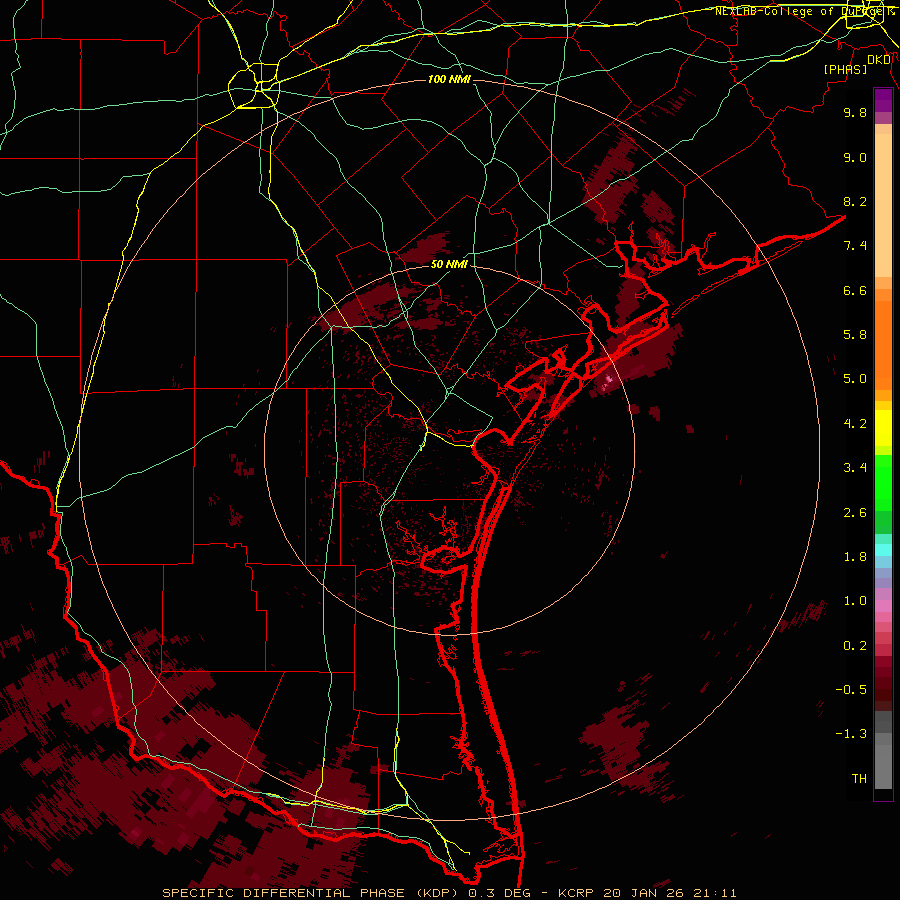Image resolution: width=900 pixels, height=900 pixels.
Task: Click the '3.4' legend value
Action: 855,468
